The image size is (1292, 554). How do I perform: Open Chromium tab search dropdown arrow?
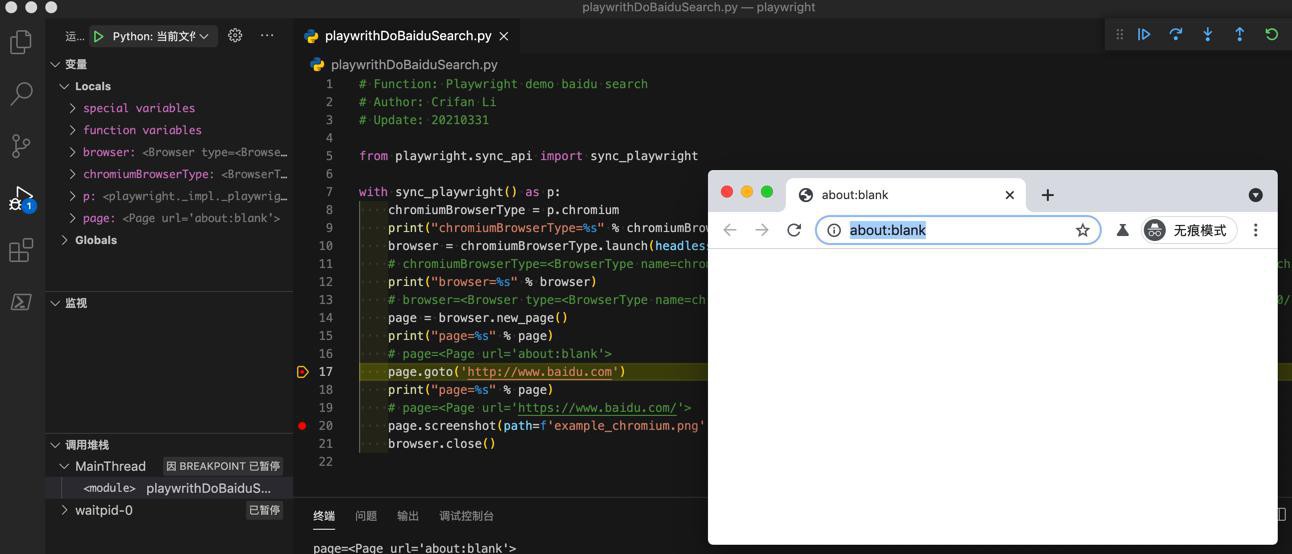[1256, 195]
